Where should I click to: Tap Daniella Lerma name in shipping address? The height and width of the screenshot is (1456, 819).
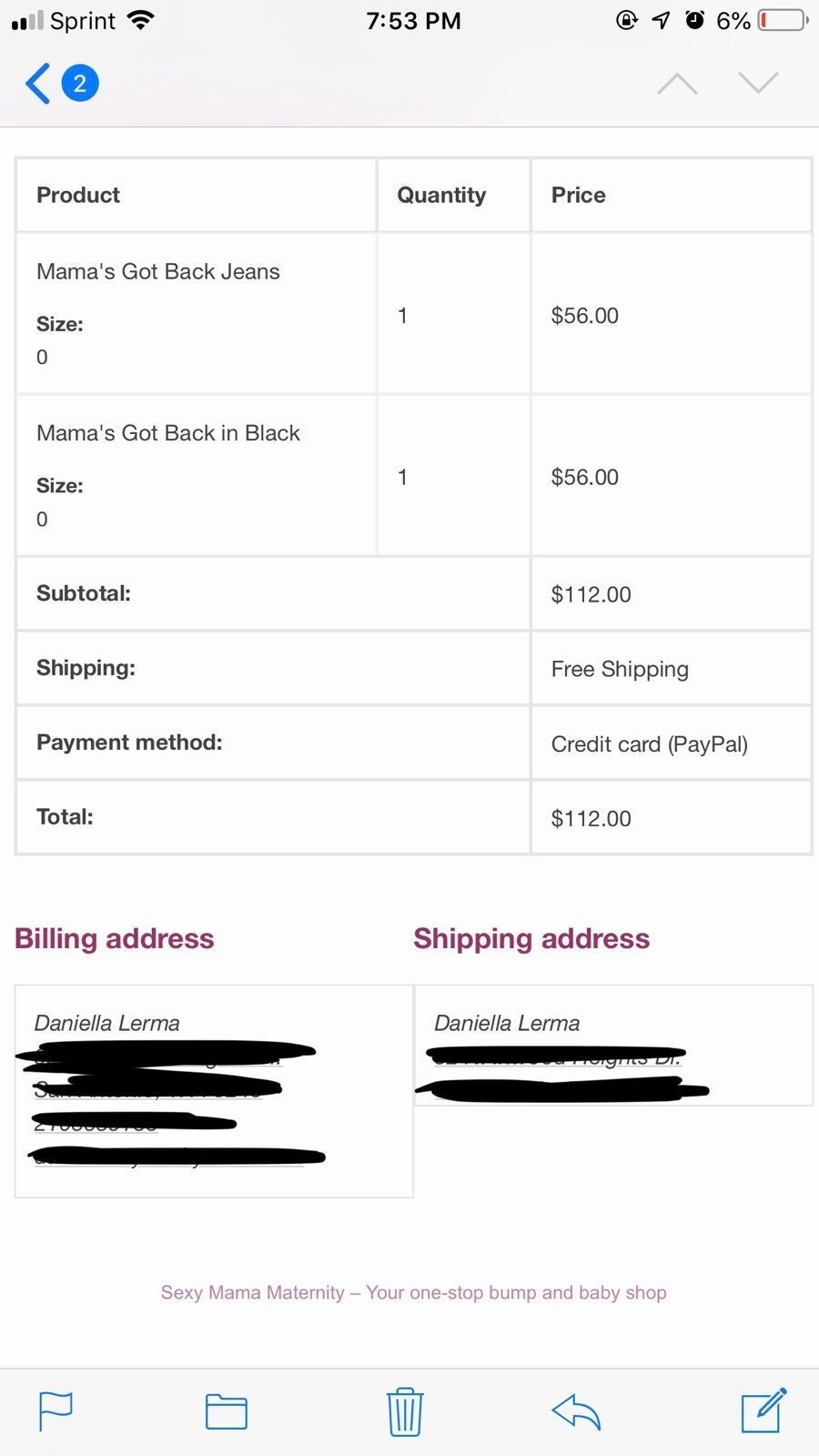point(507,1023)
